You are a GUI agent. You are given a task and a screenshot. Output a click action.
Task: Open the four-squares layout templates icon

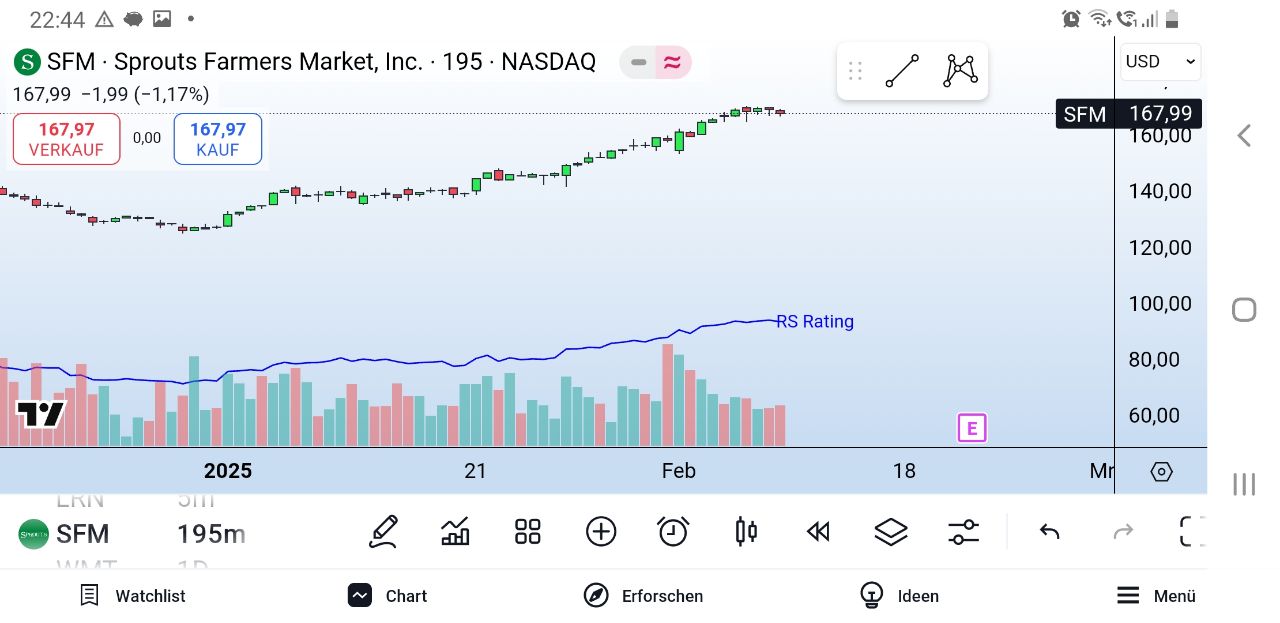527,531
